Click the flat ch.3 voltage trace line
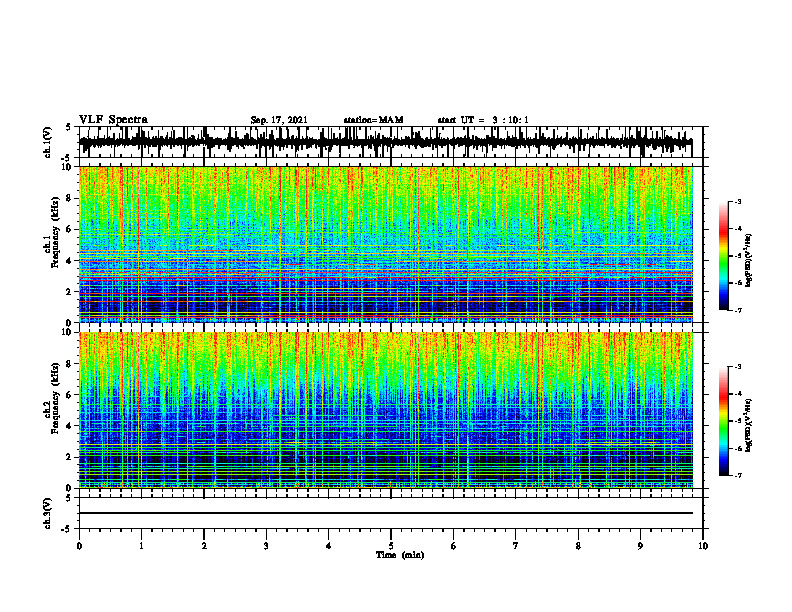The image size is (792, 612). 386,513
